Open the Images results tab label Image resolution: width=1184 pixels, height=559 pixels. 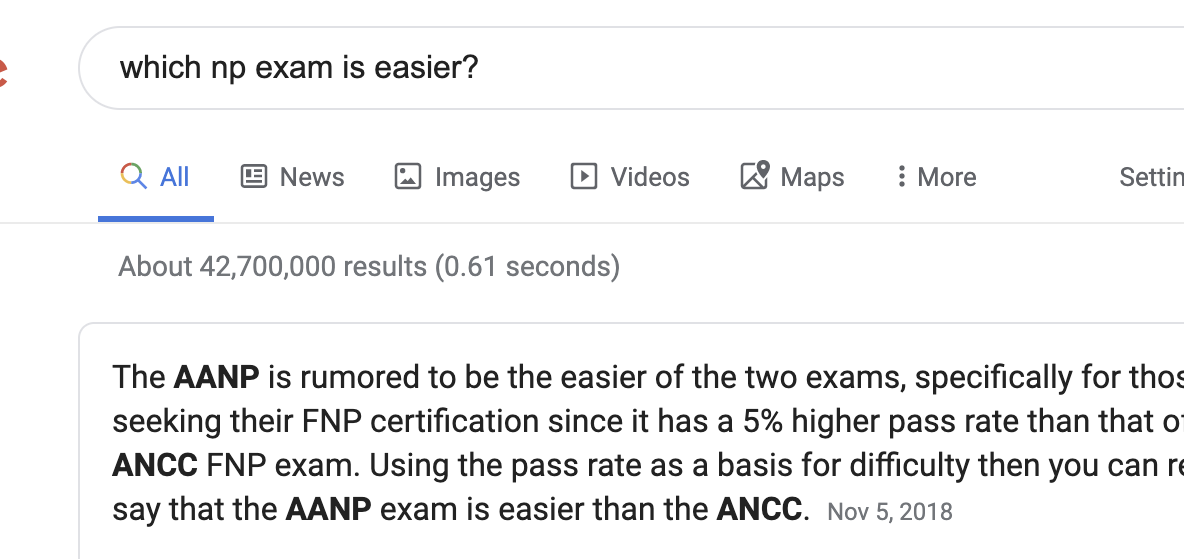[x=477, y=177]
